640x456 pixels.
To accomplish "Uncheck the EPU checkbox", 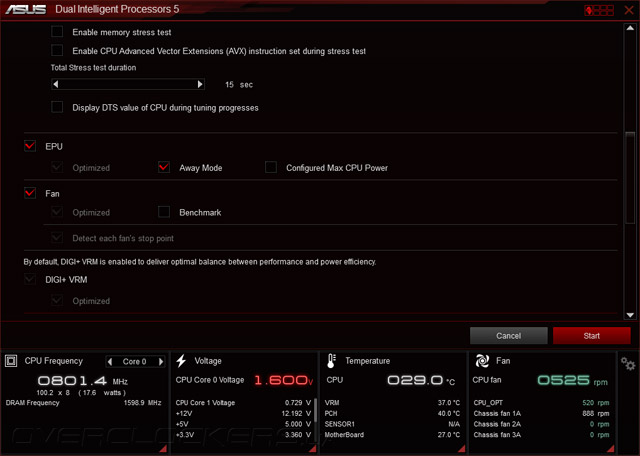I will [30, 146].
